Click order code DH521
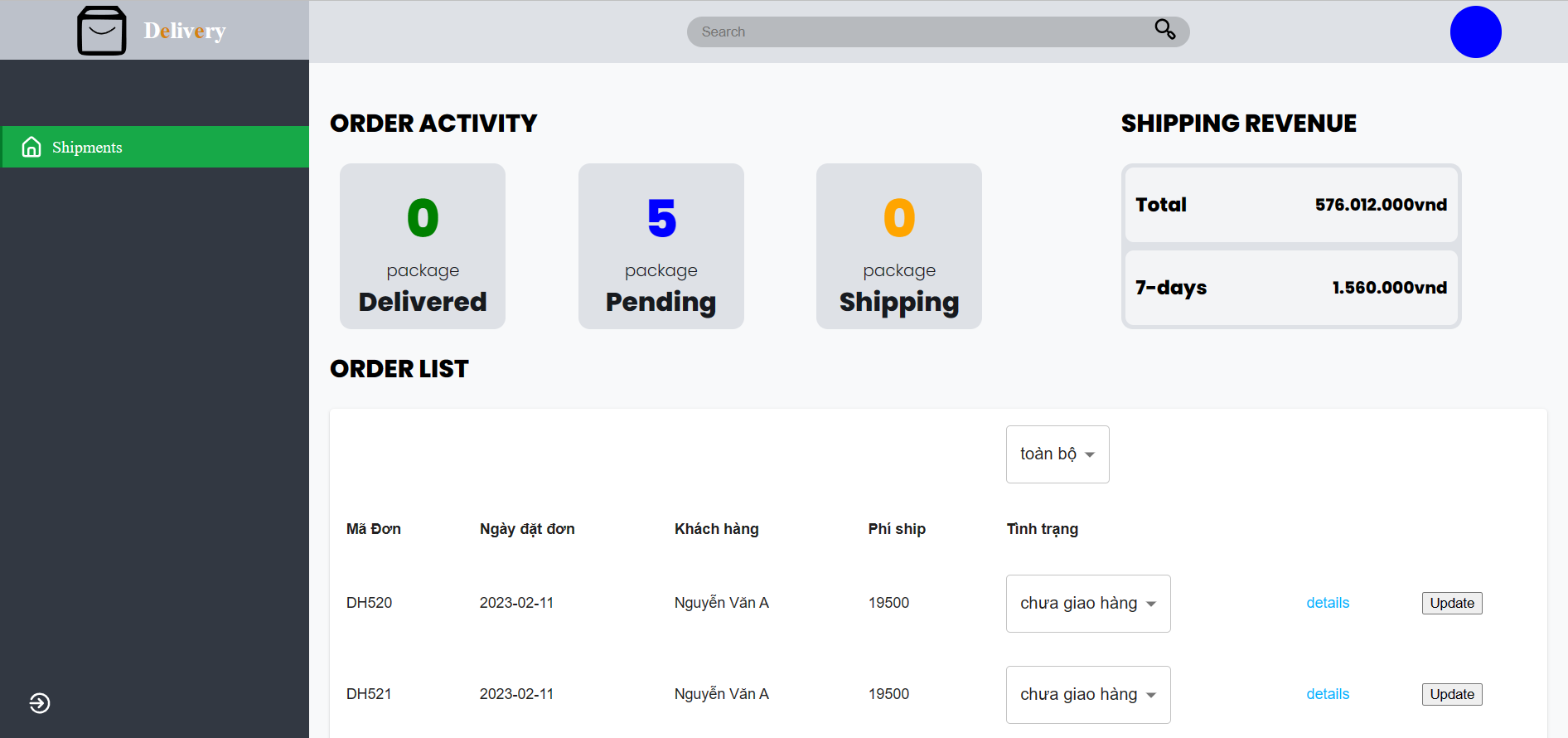The image size is (1568, 738). pyautogui.click(x=370, y=694)
